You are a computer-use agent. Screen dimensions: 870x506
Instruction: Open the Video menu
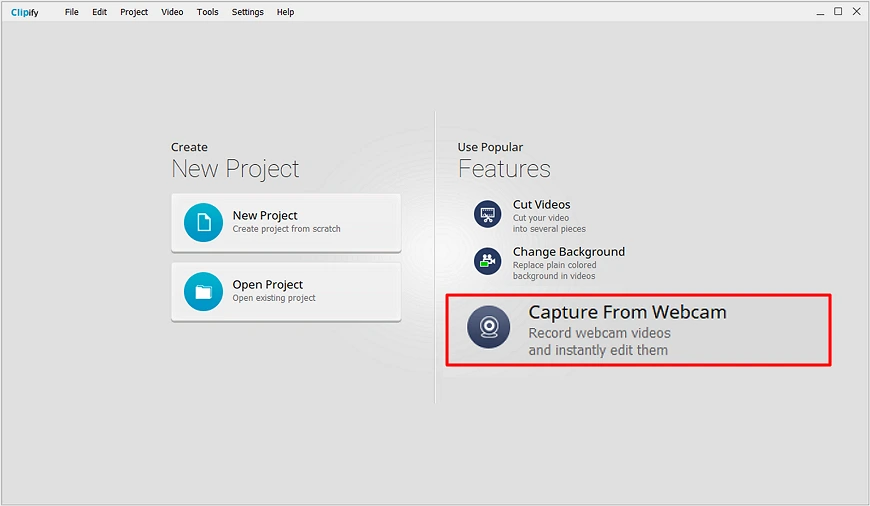pos(172,12)
